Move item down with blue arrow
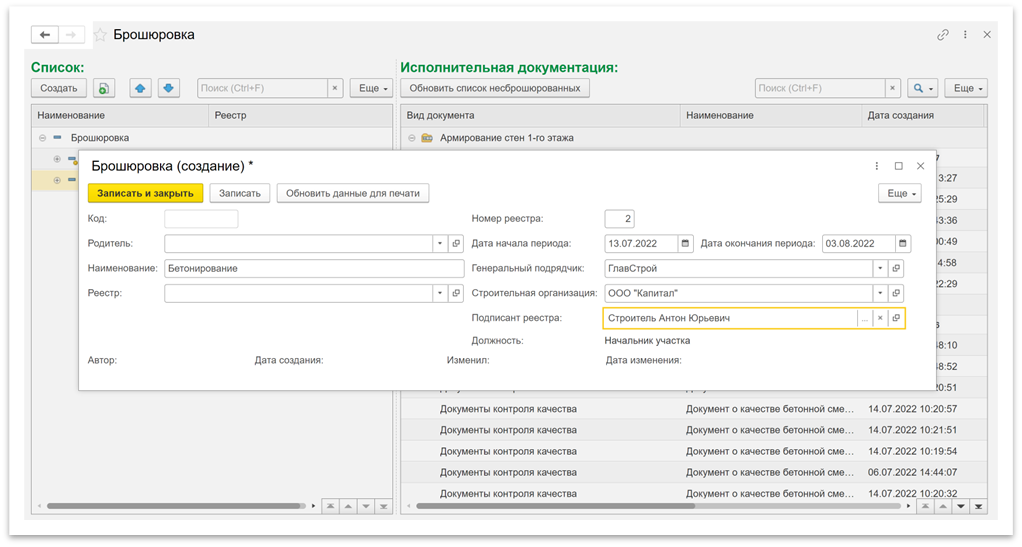The image size is (1022, 547). (x=168, y=88)
